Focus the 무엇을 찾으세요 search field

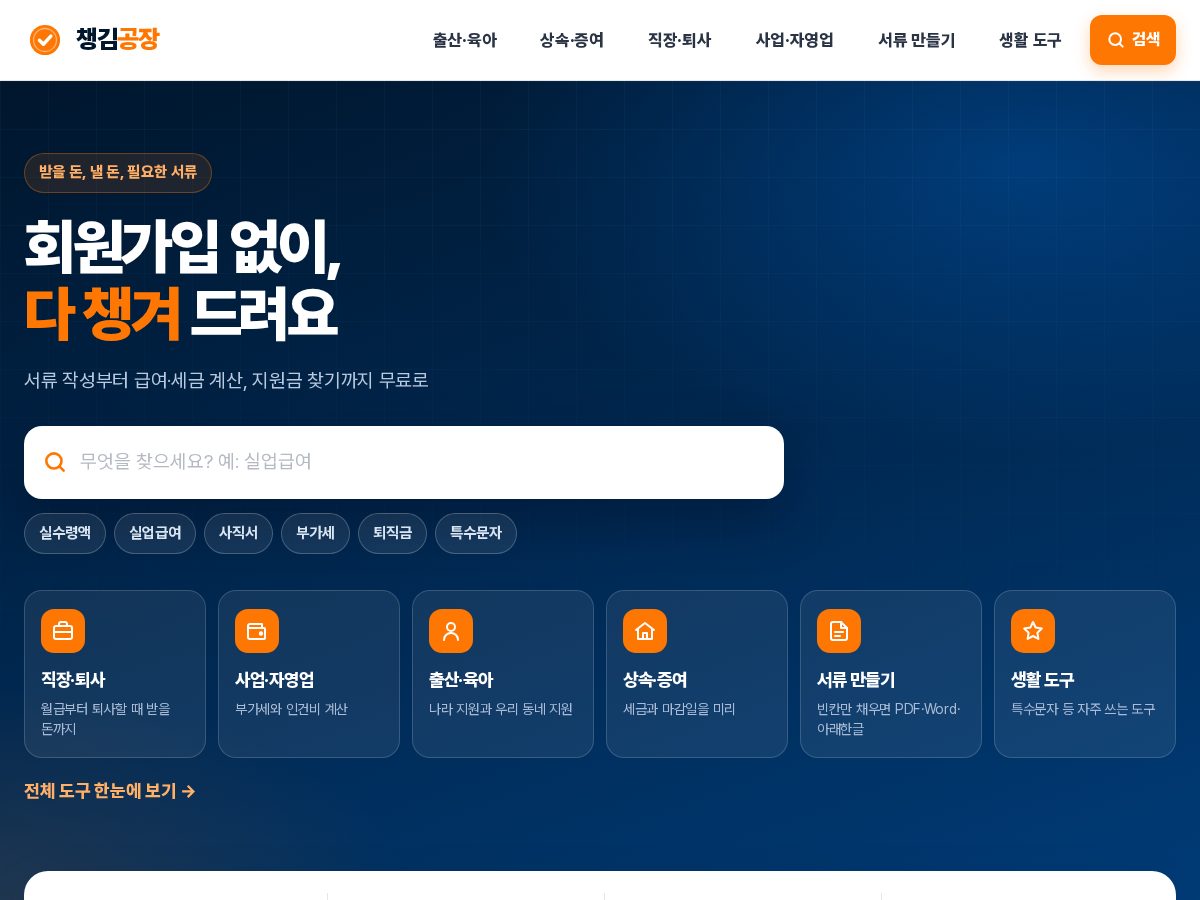[x=404, y=462]
